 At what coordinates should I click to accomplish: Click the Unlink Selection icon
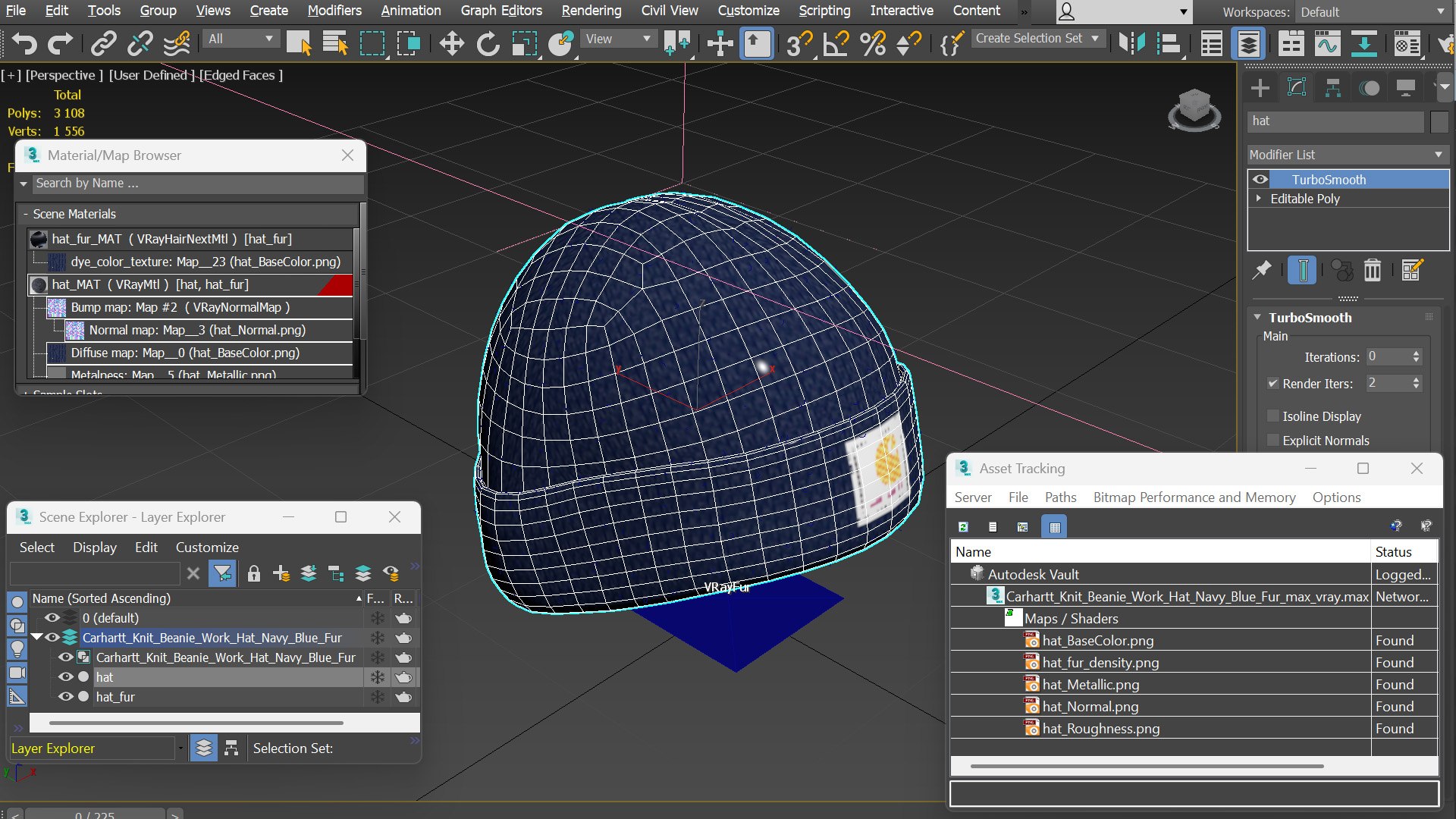point(140,43)
